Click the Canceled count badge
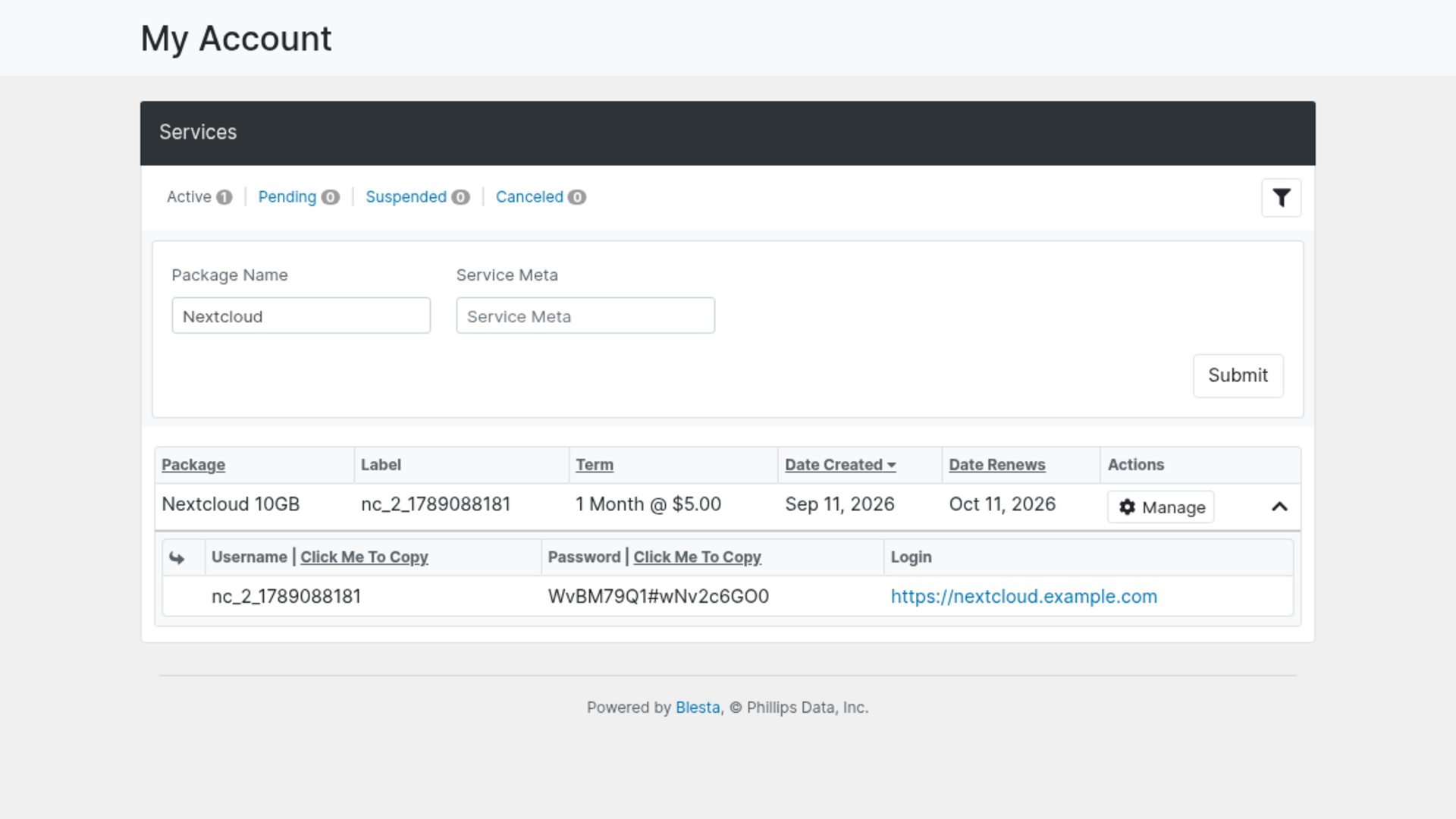Viewport: 1456px width, 819px height. (577, 197)
